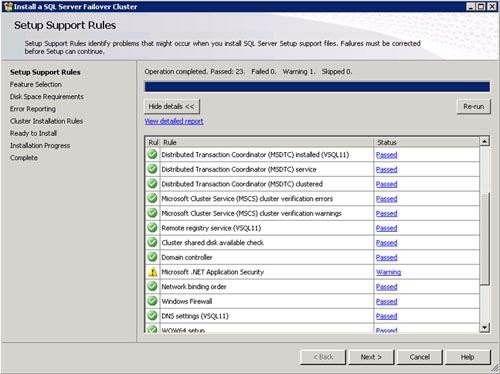Open Passed link for cluster verification errors
The image size is (500, 374).
(386, 199)
